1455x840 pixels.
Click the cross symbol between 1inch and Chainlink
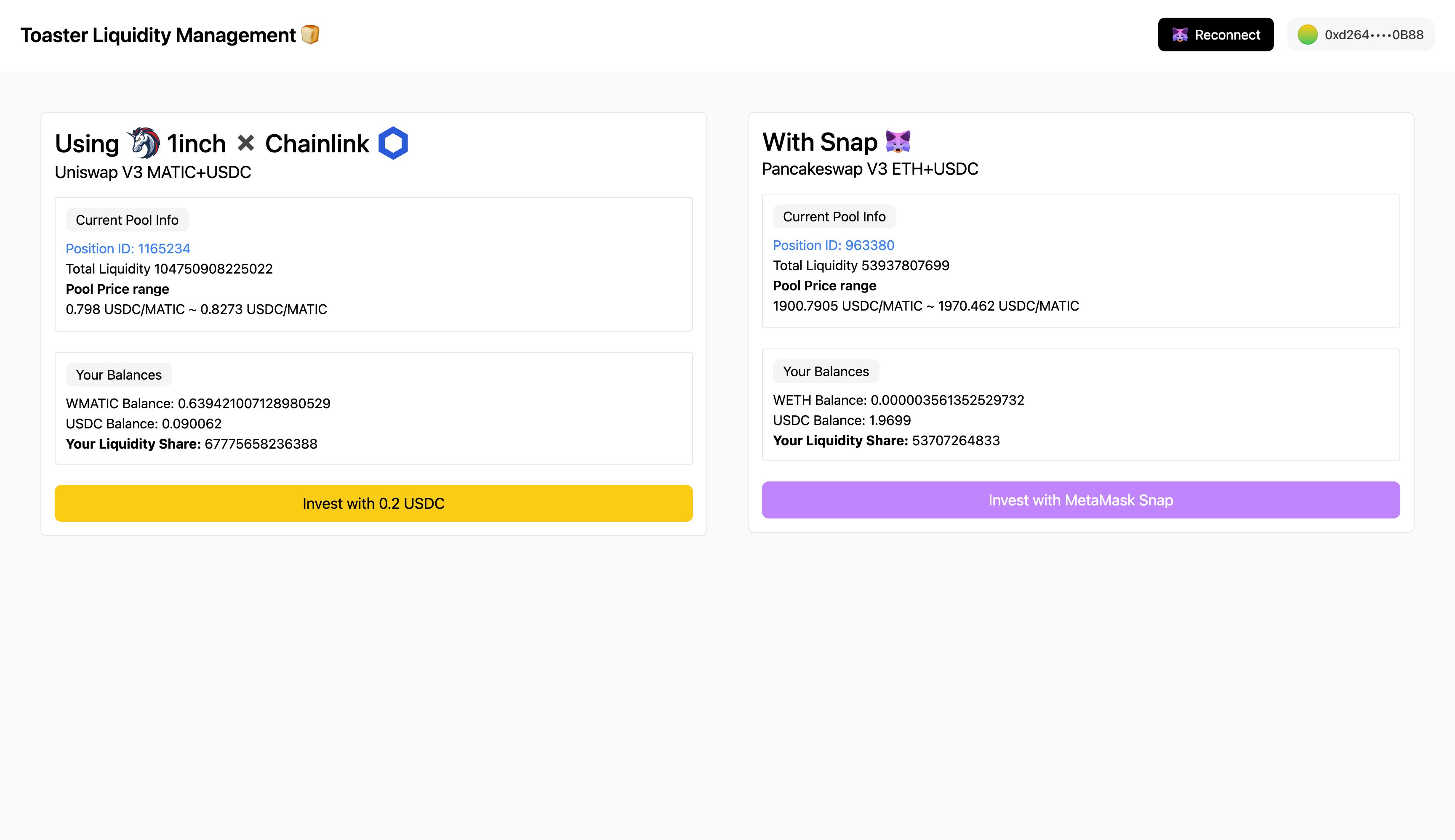pyautogui.click(x=246, y=143)
